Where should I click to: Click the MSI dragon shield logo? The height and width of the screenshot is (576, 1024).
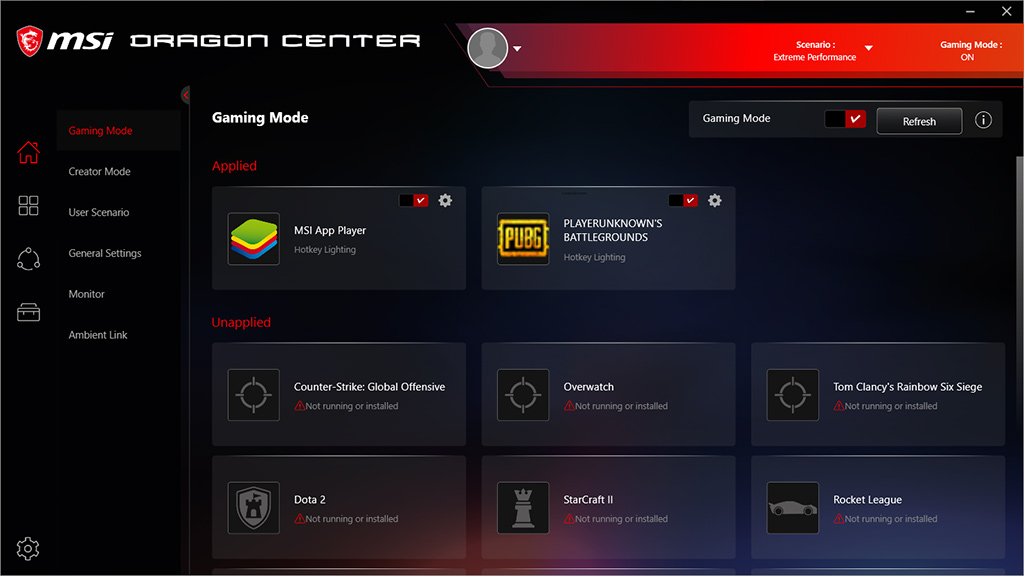pos(29,40)
